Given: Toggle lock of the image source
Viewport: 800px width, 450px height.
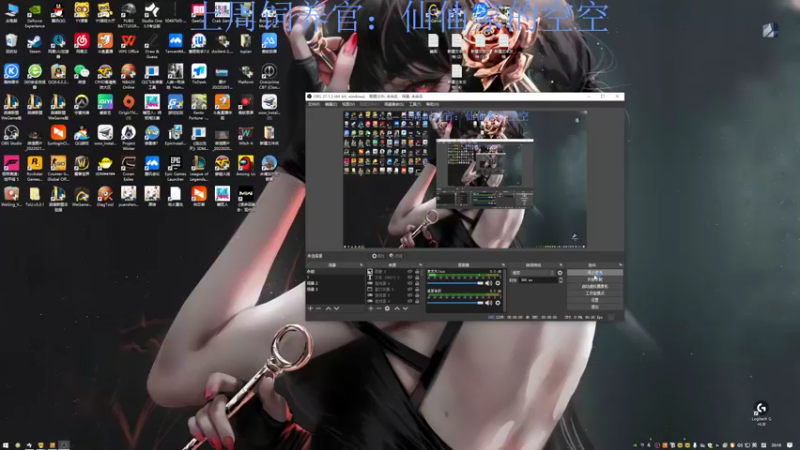Looking at the screenshot, I should point(417,271).
